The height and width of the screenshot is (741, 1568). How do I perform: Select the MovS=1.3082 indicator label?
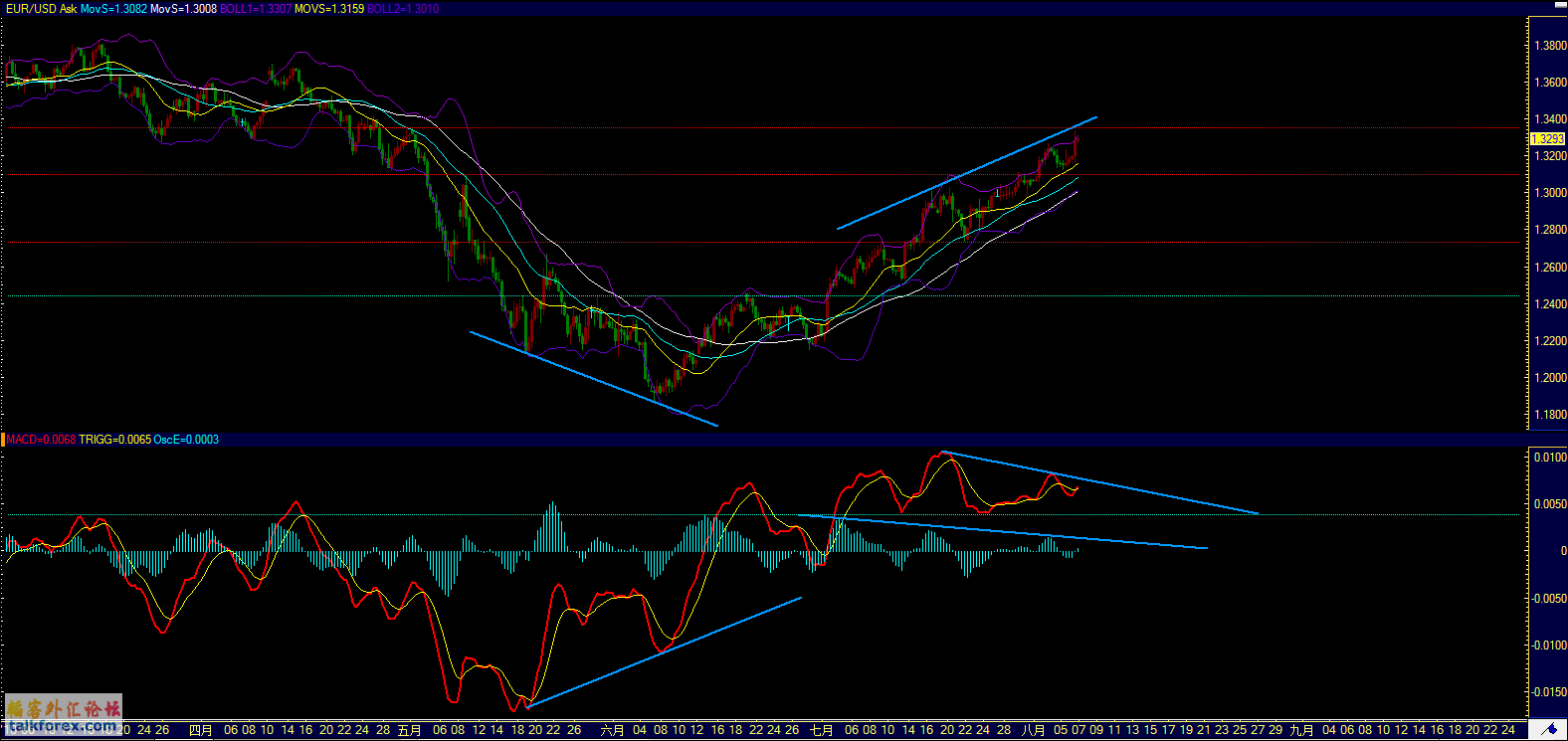pos(114,9)
